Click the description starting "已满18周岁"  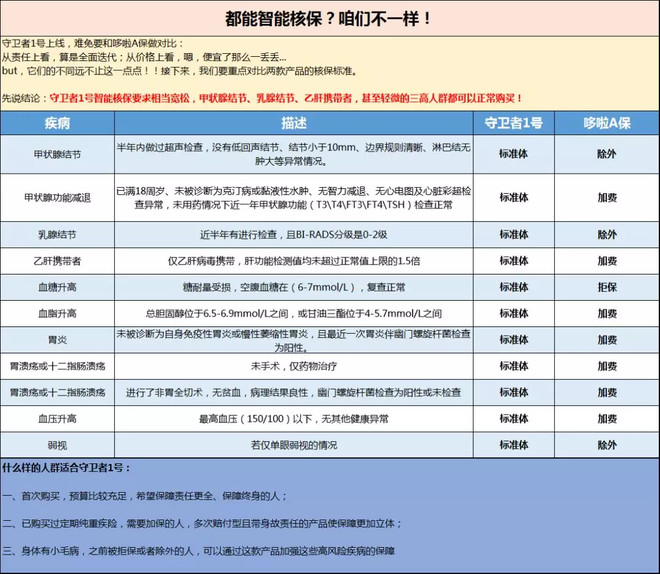coord(293,198)
